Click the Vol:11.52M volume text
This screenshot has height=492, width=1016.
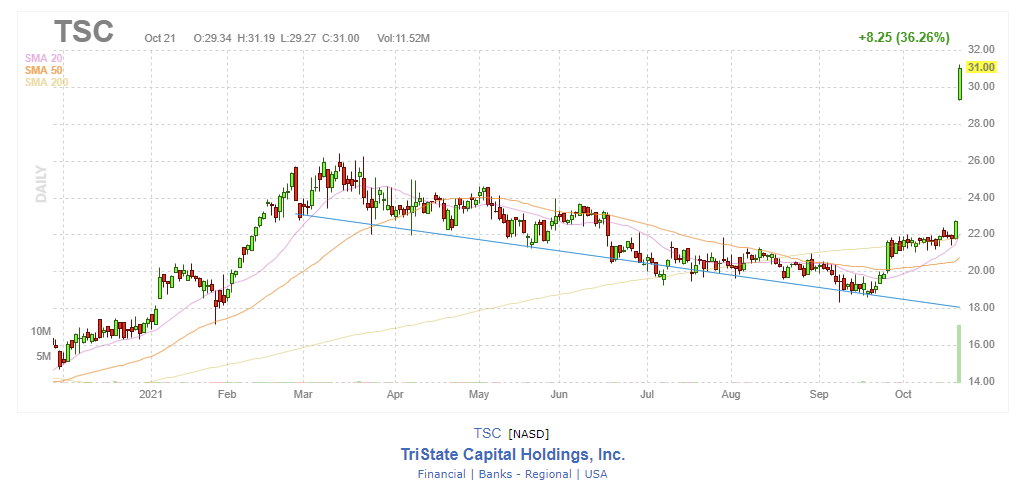(x=403, y=38)
